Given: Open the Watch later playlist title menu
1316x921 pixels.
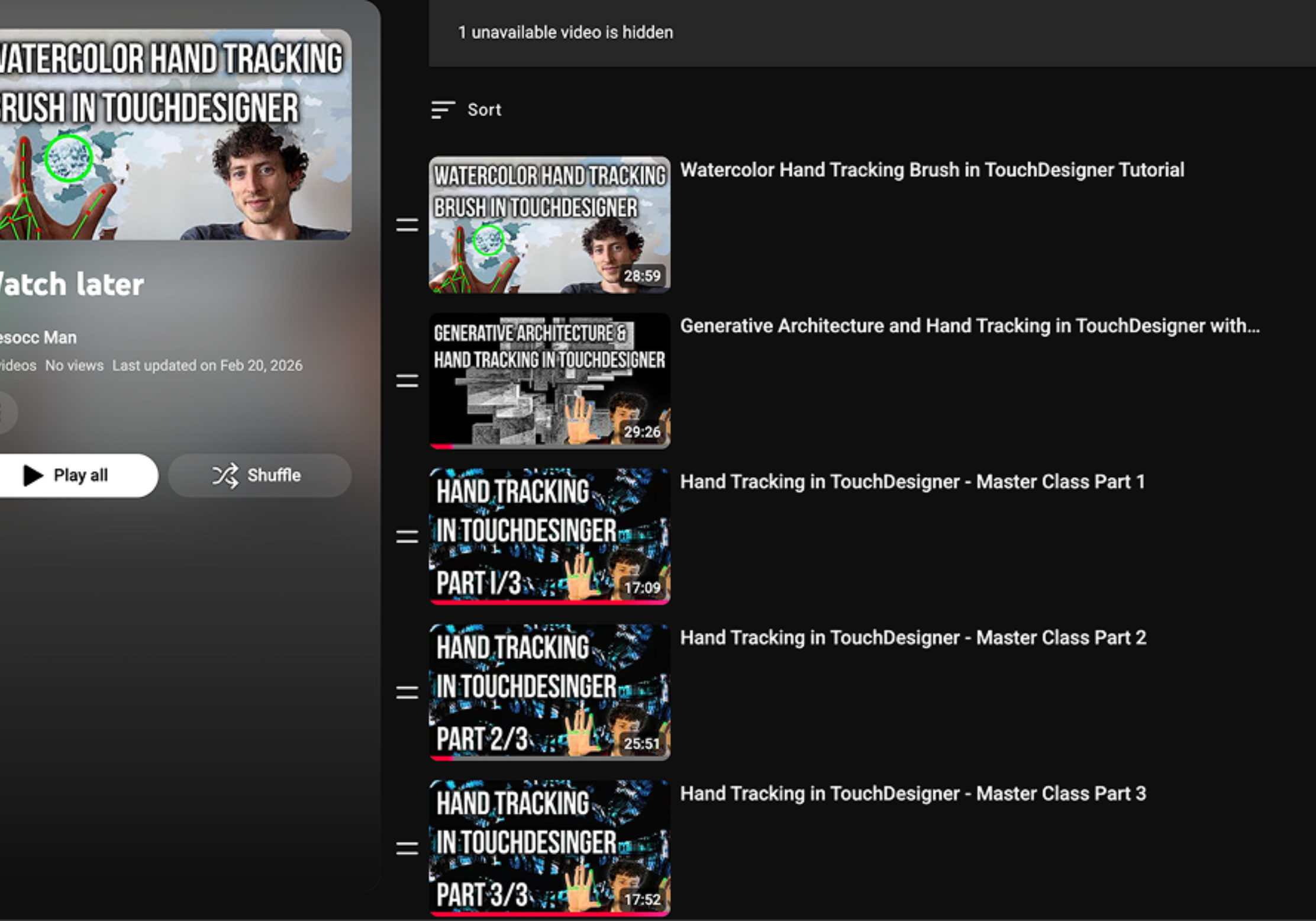Looking at the screenshot, I should click(x=71, y=284).
